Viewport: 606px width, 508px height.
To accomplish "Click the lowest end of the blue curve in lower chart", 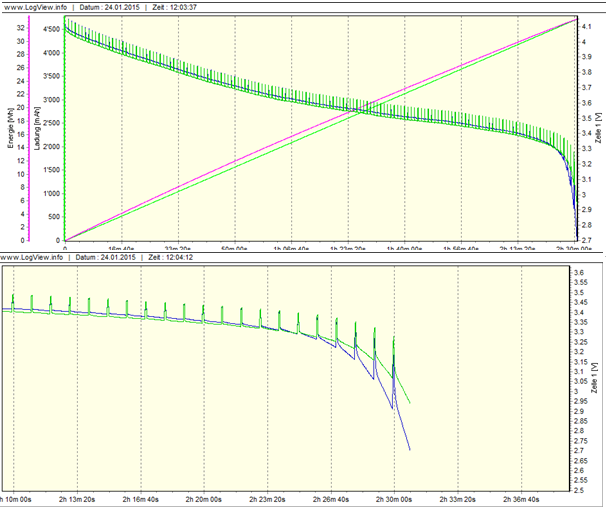I will [x=410, y=449].
